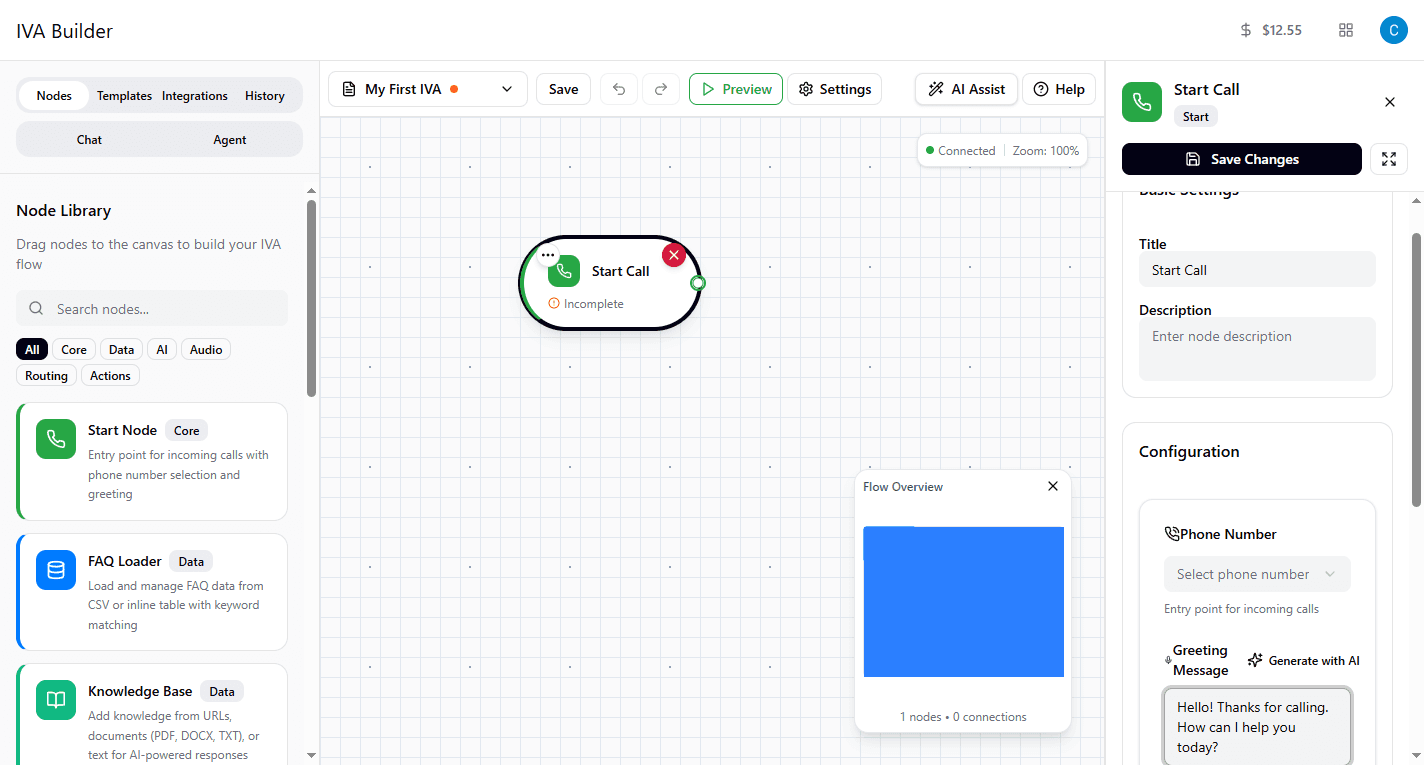Open the Select phone number dropdown

(x=1257, y=573)
